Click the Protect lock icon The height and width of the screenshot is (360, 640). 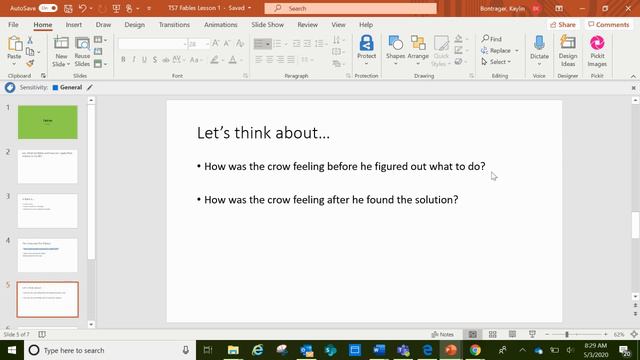pyautogui.click(x=367, y=42)
